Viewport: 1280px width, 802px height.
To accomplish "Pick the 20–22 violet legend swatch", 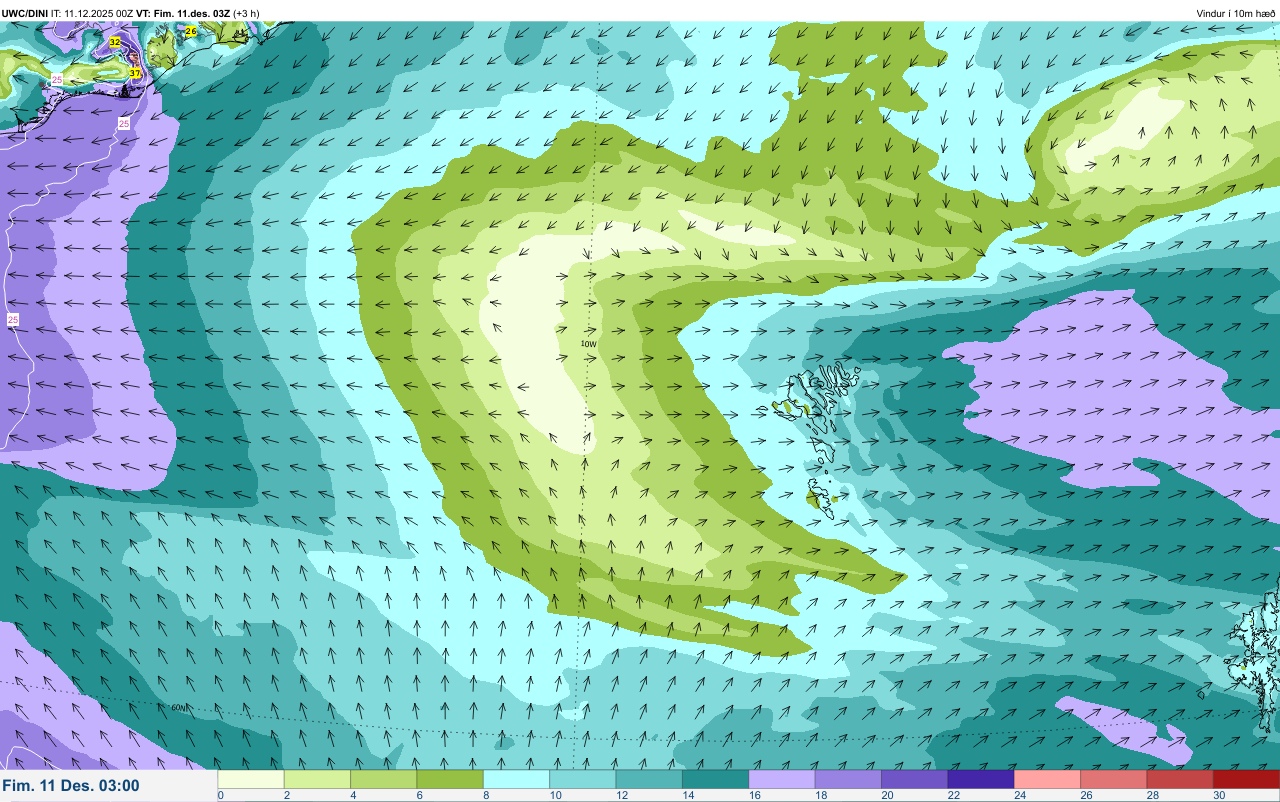I will click(914, 779).
